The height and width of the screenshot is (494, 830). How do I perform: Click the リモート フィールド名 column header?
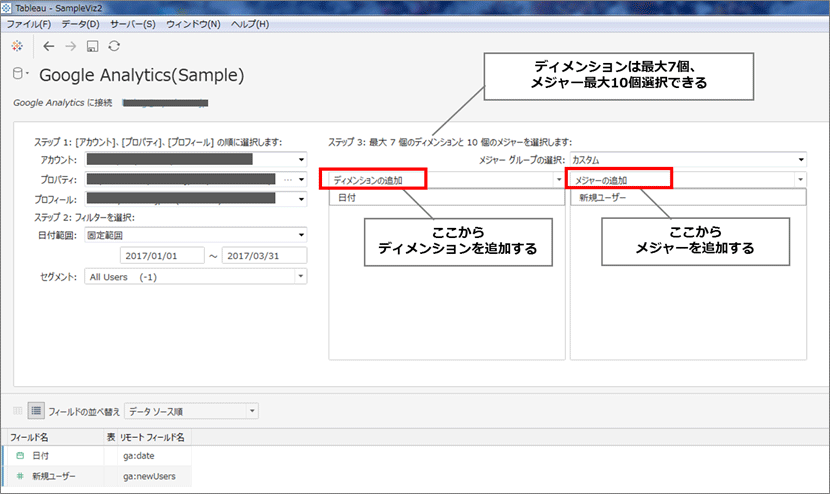point(152,437)
